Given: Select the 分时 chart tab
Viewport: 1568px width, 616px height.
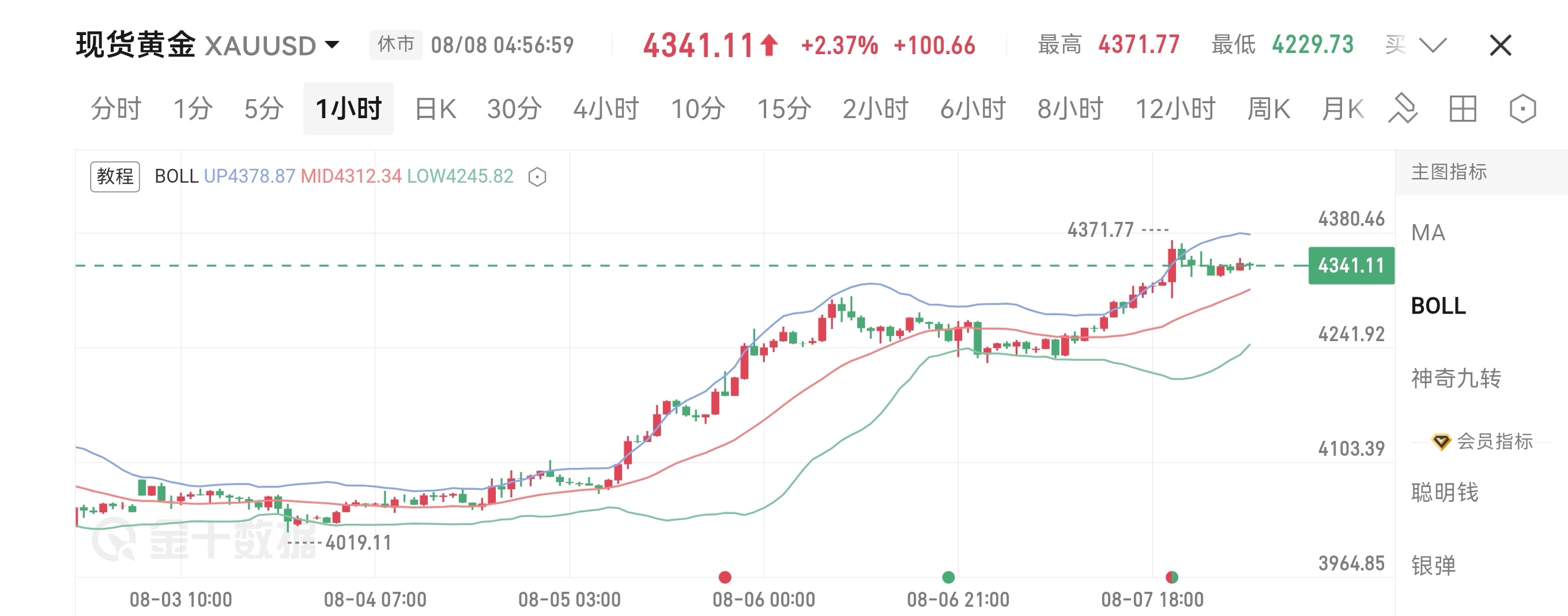Looking at the screenshot, I should click(x=116, y=109).
